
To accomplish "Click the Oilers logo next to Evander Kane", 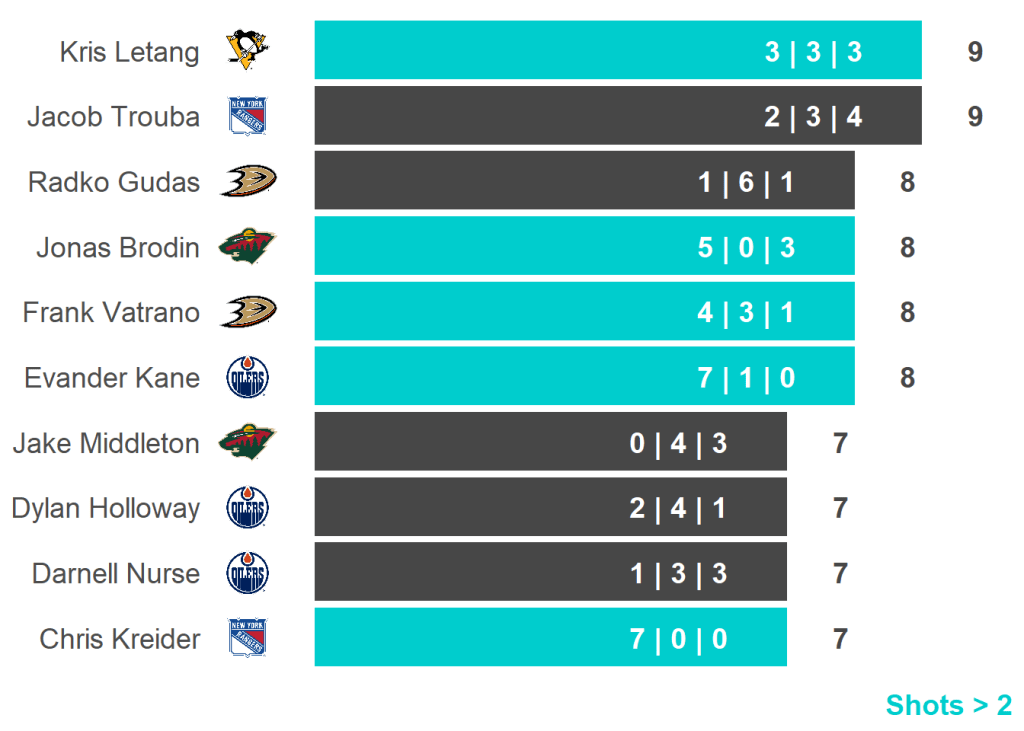I will pos(247,378).
